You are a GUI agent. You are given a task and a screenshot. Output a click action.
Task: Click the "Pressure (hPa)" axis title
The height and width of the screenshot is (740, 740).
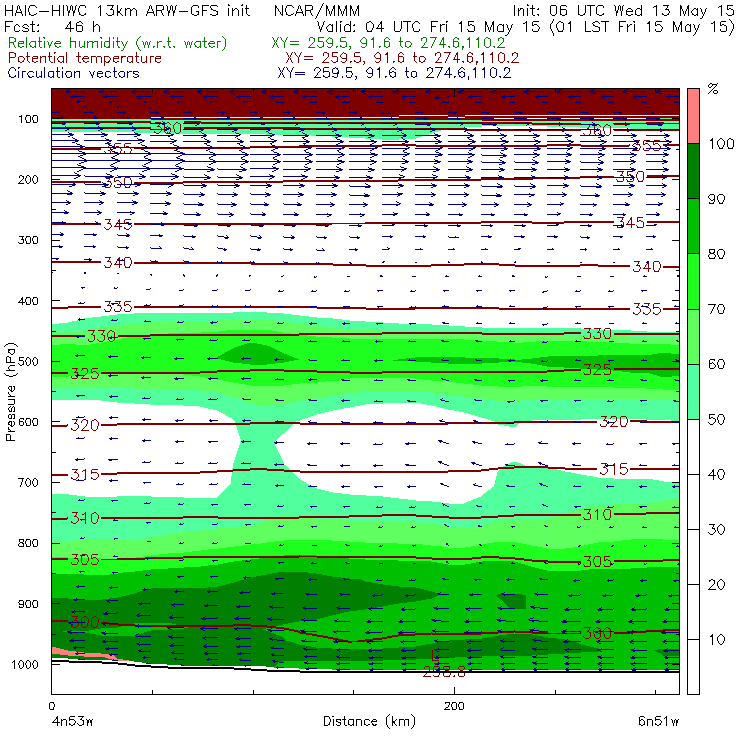pyautogui.click(x=10, y=392)
